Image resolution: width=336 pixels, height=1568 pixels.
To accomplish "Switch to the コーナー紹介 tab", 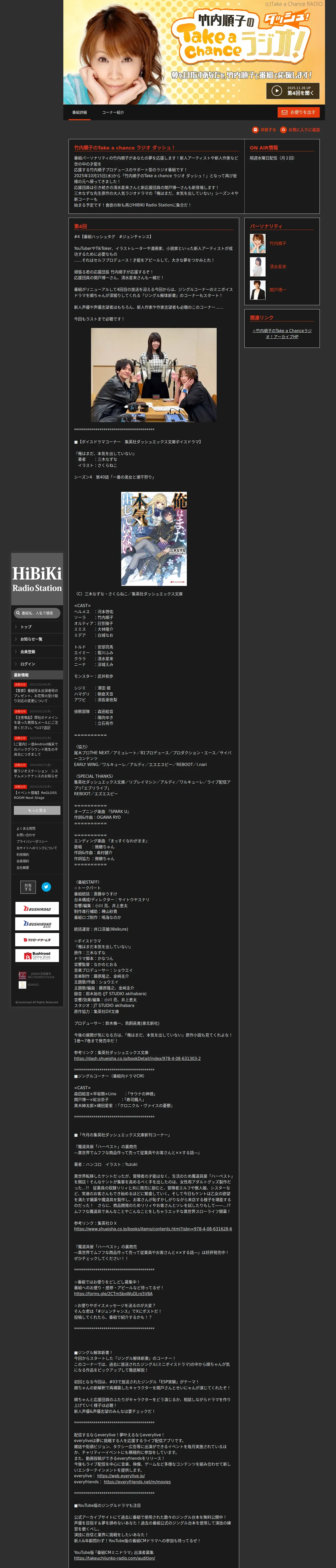I will 113,113.
